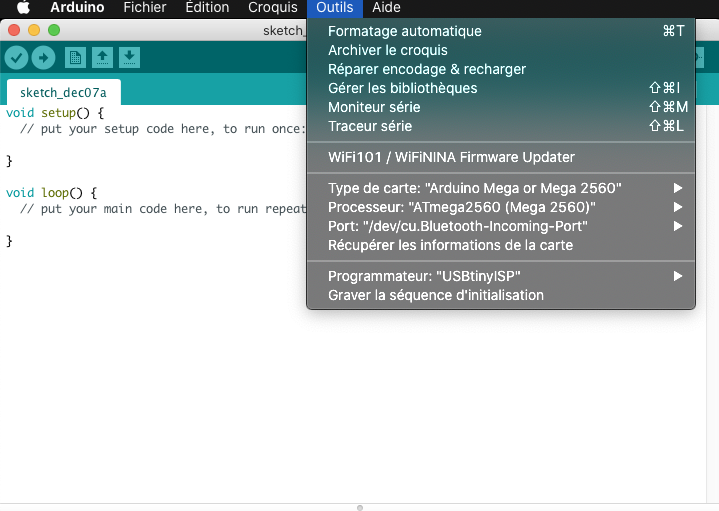Expand Port Bluetooth-Incoming-Port submenu
719x511 pixels.
(501, 226)
